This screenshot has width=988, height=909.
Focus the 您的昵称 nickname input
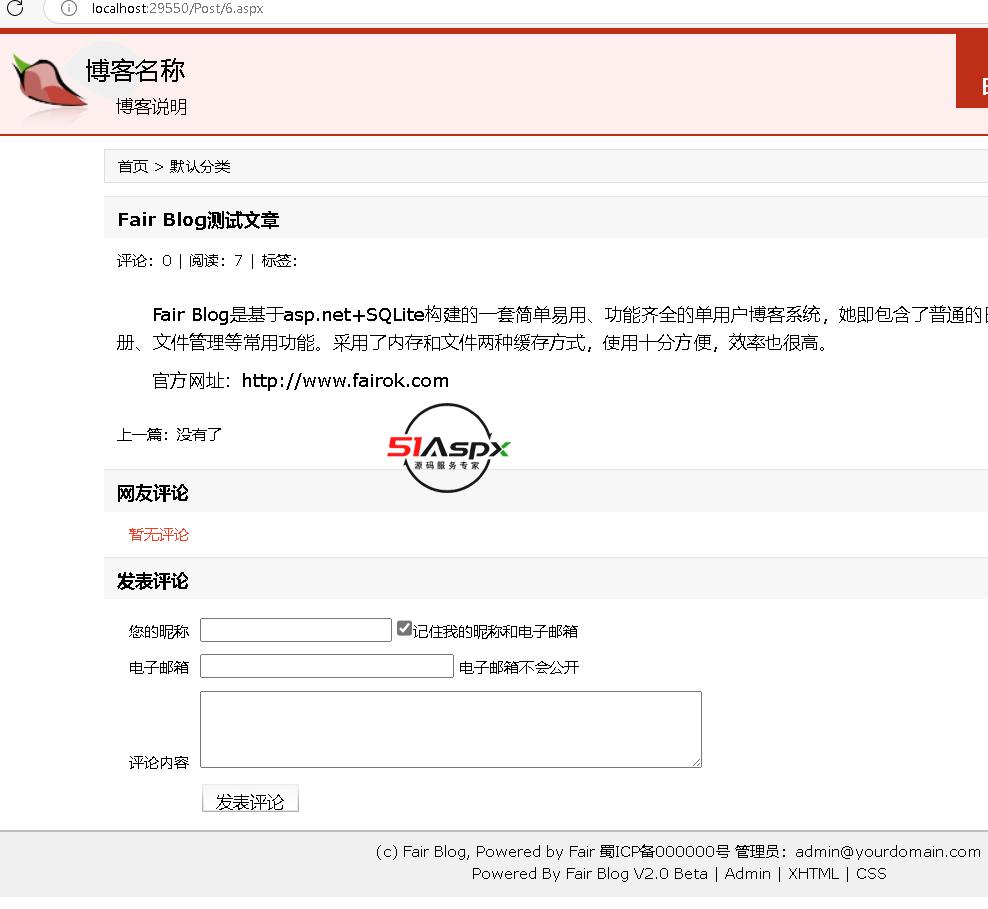click(x=296, y=630)
